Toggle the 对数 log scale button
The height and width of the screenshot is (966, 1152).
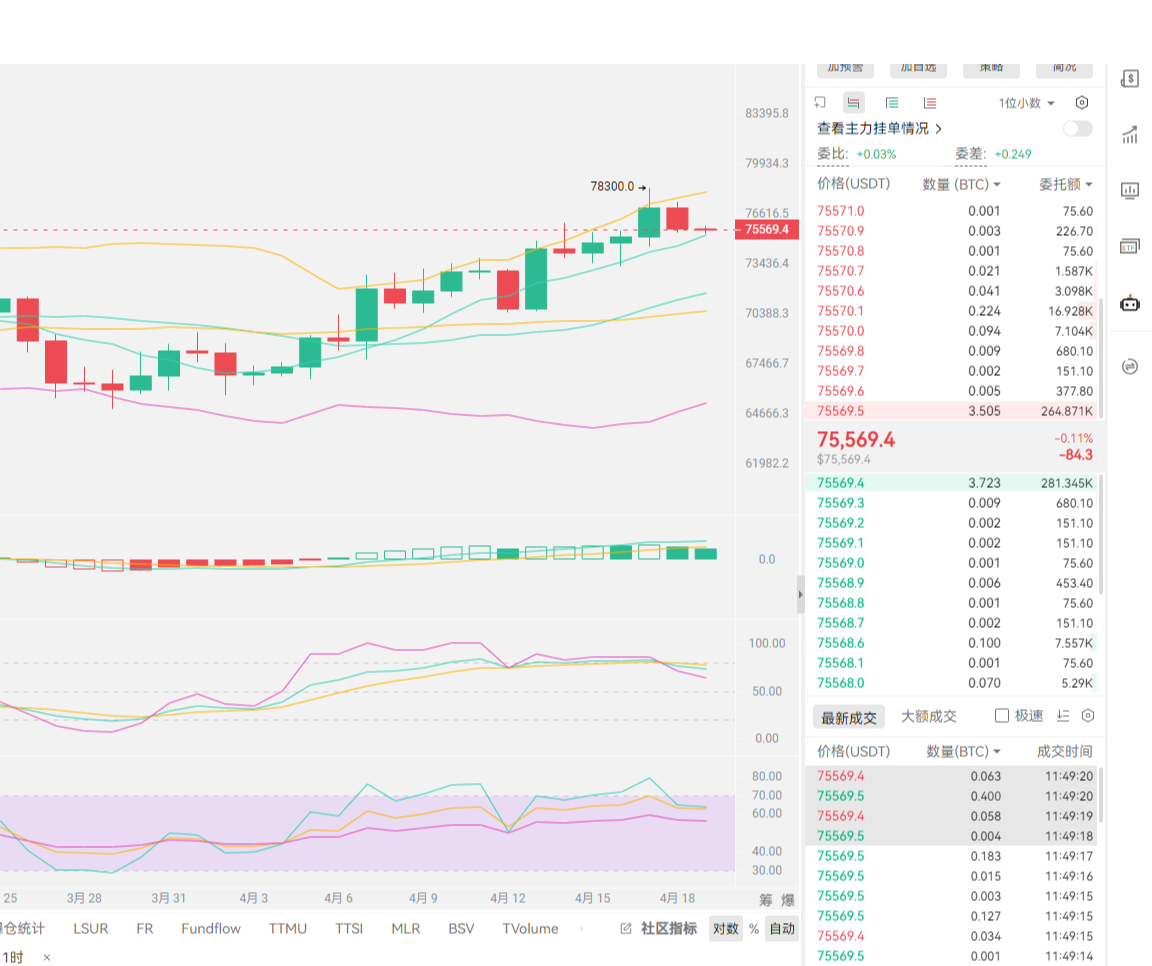[725, 929]
